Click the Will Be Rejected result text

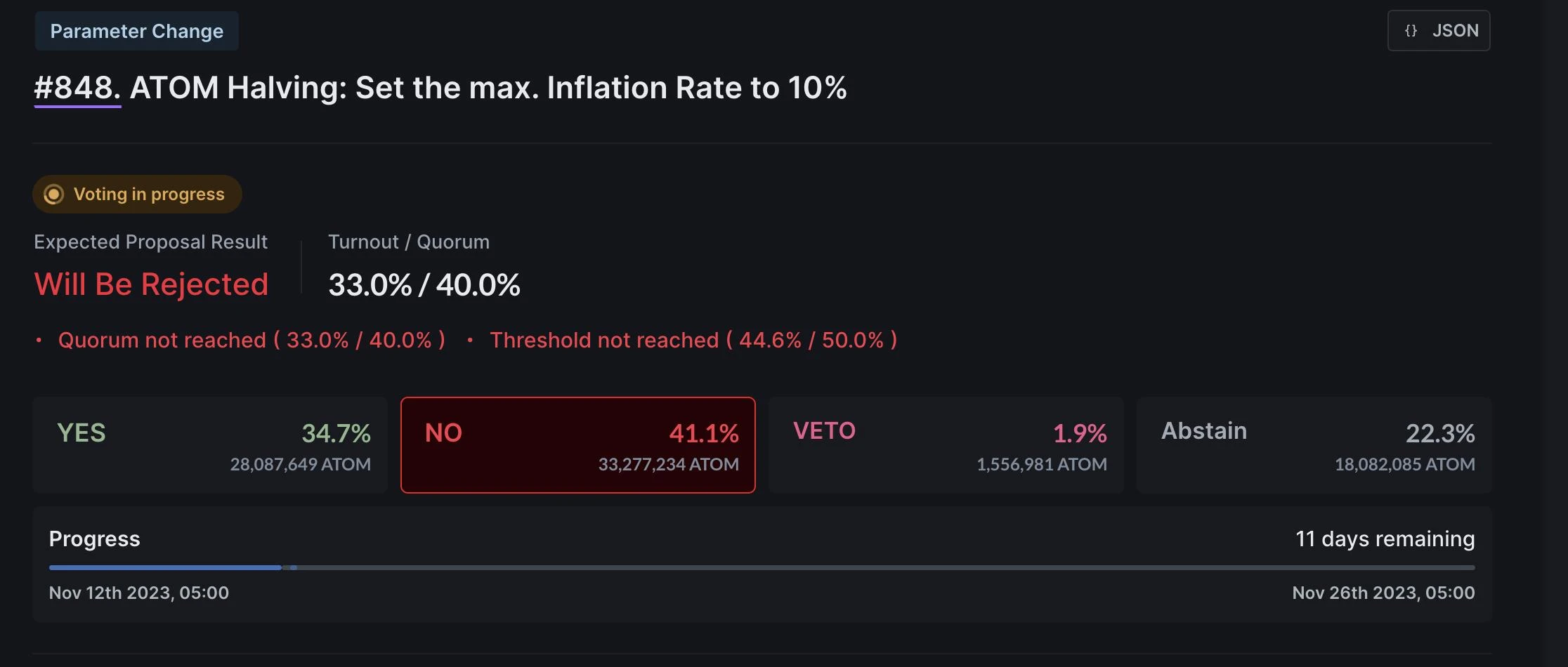[151, 284]
